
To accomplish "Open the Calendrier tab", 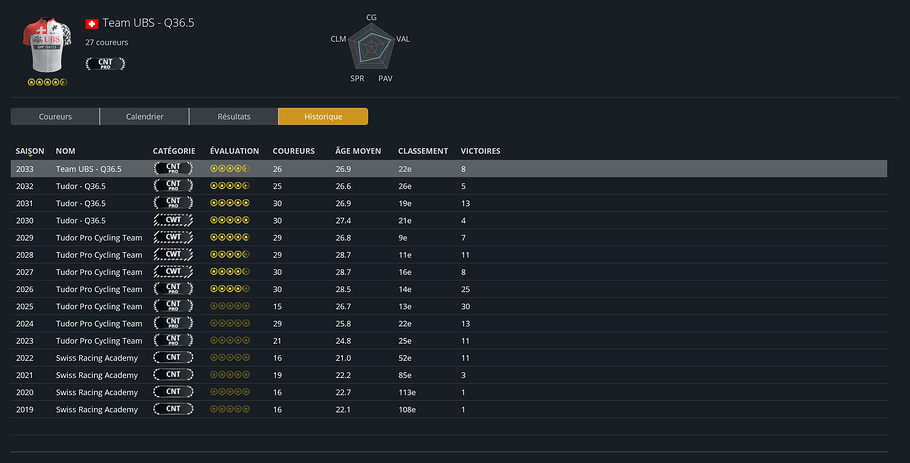I will tap(145, 117).
